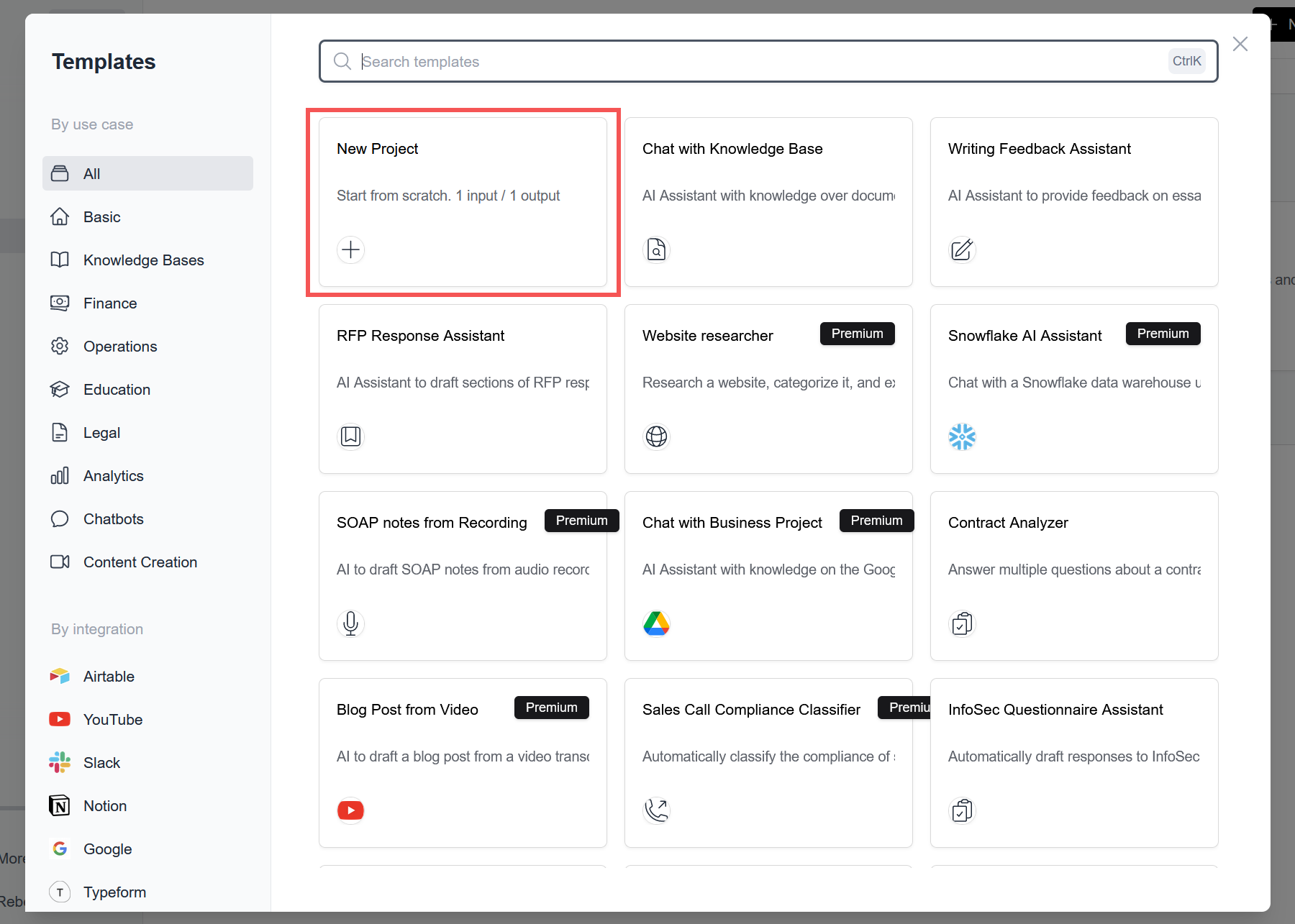Open Snowflake AI Assistant title

click(1024, 336)
